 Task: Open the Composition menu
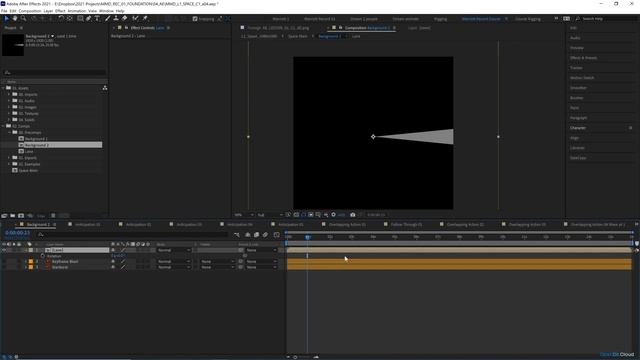tap(30, 11)
